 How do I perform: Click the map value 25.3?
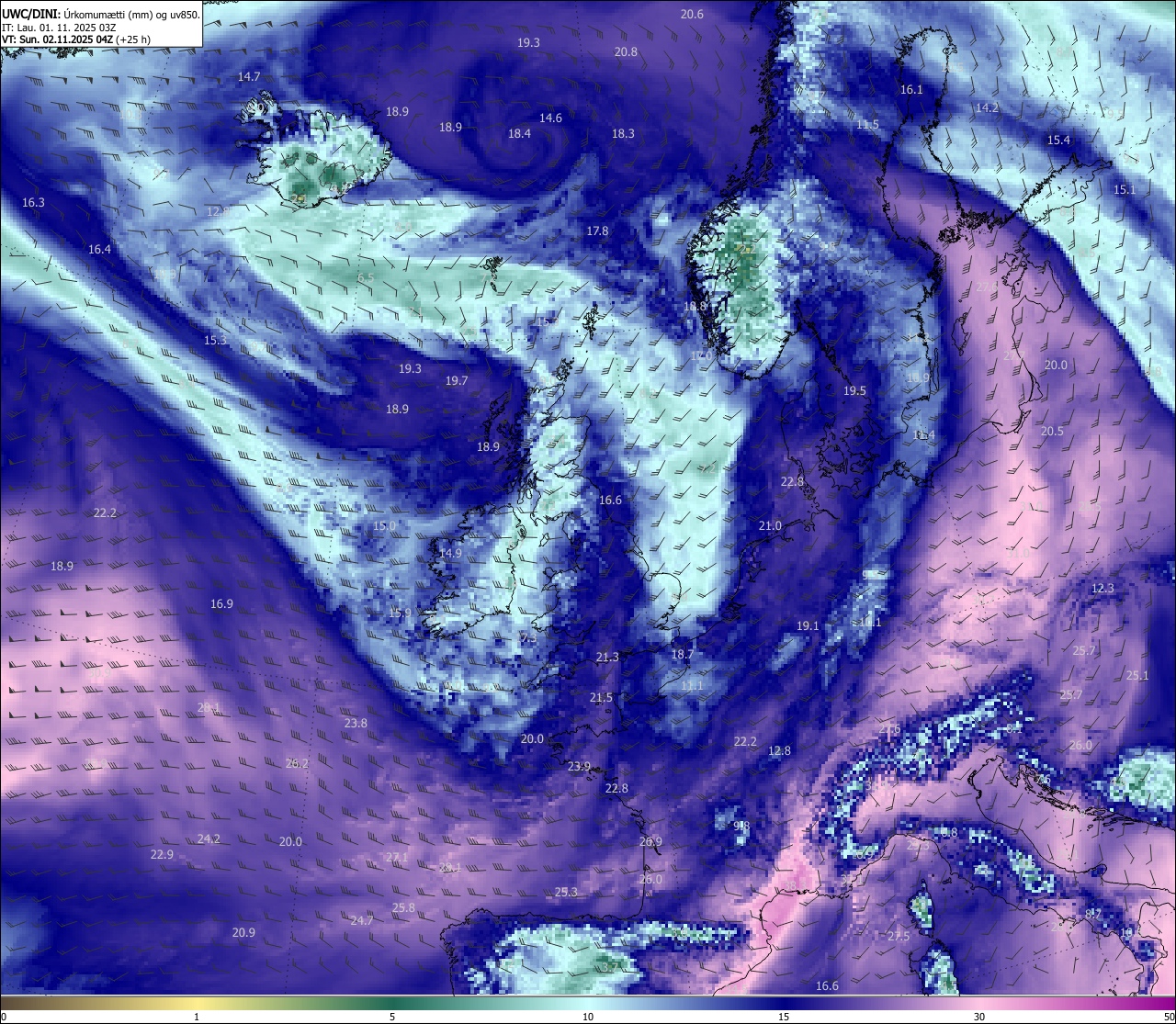(566, 892)
